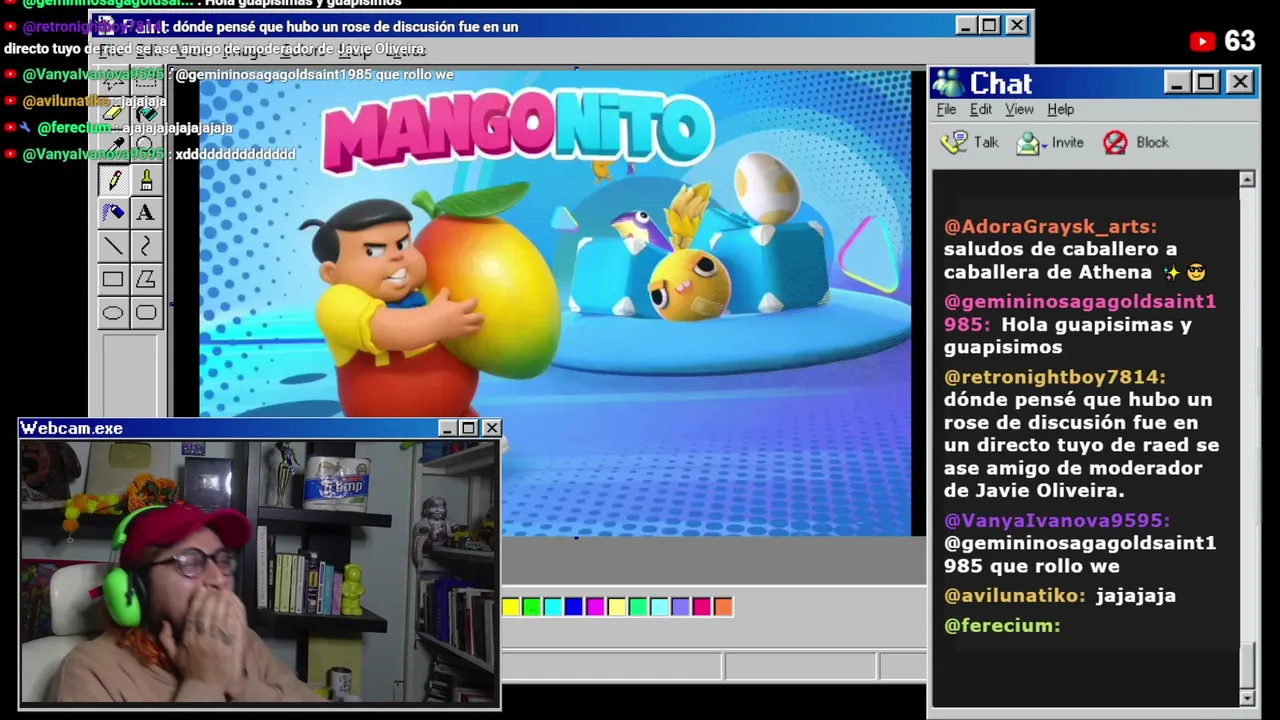Pick the magenta palette color

(595, 606)
